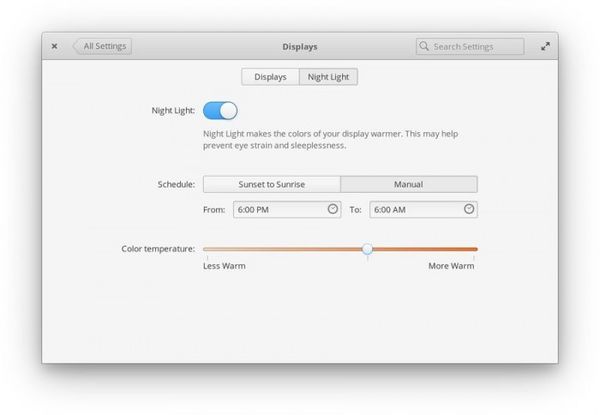The image size is (600, 415).
Task: Open the From time clock picker
Action: point(333,209)
